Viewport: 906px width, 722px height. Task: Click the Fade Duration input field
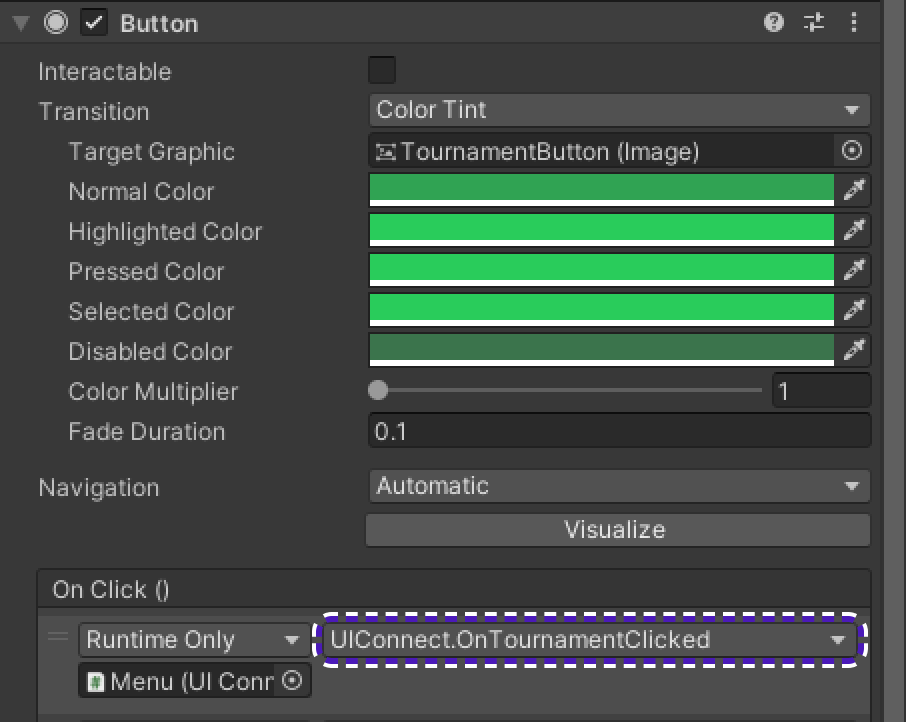(x=619, y=431)
